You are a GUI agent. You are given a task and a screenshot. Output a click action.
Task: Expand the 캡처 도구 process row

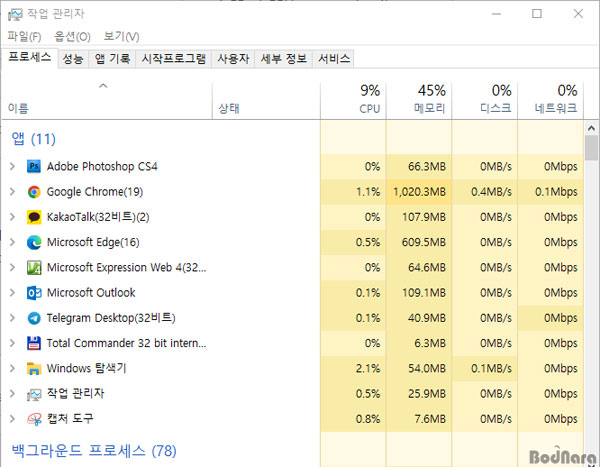click(12, 419)
